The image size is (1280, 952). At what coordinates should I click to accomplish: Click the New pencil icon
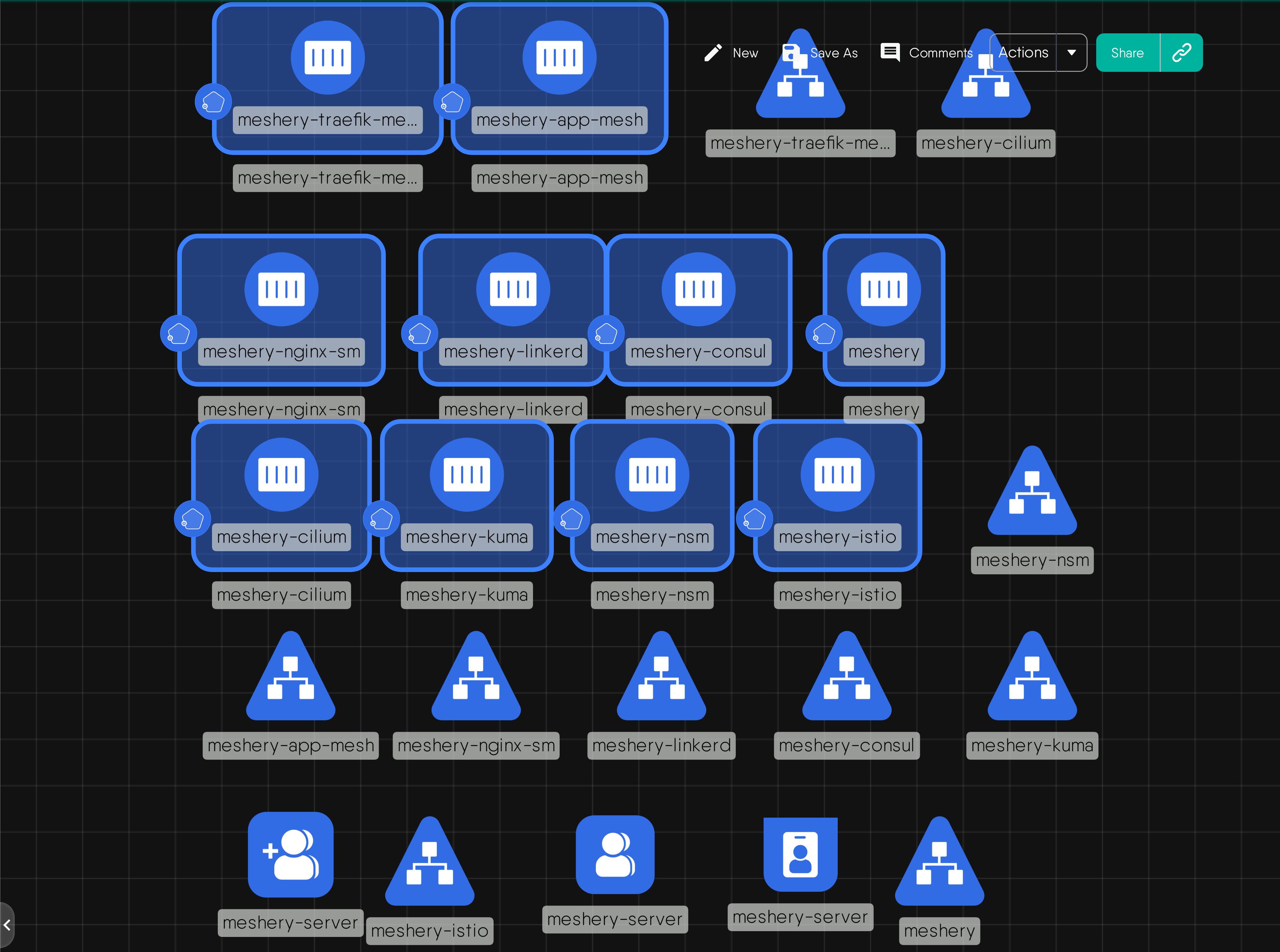coord(713,53)
